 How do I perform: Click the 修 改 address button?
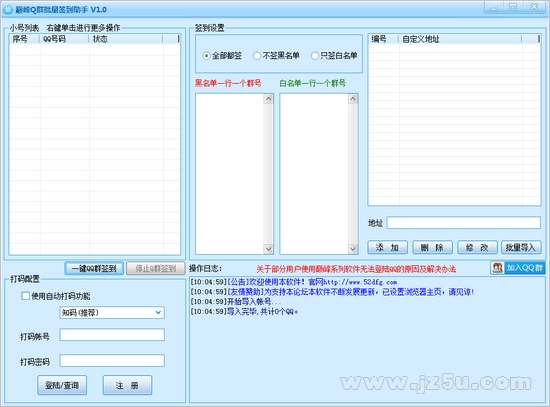(x=477, y=247)
